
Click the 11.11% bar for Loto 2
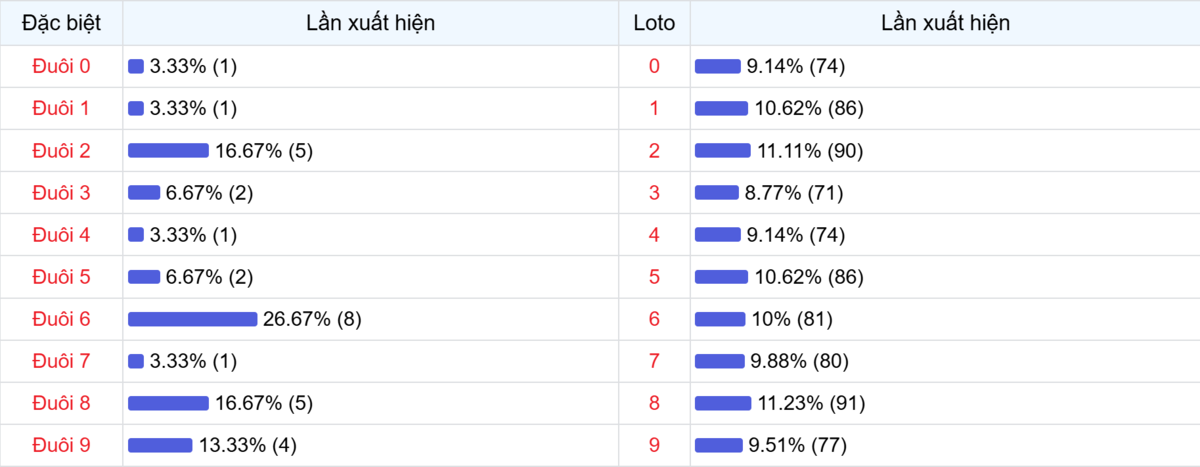(722, 151)
